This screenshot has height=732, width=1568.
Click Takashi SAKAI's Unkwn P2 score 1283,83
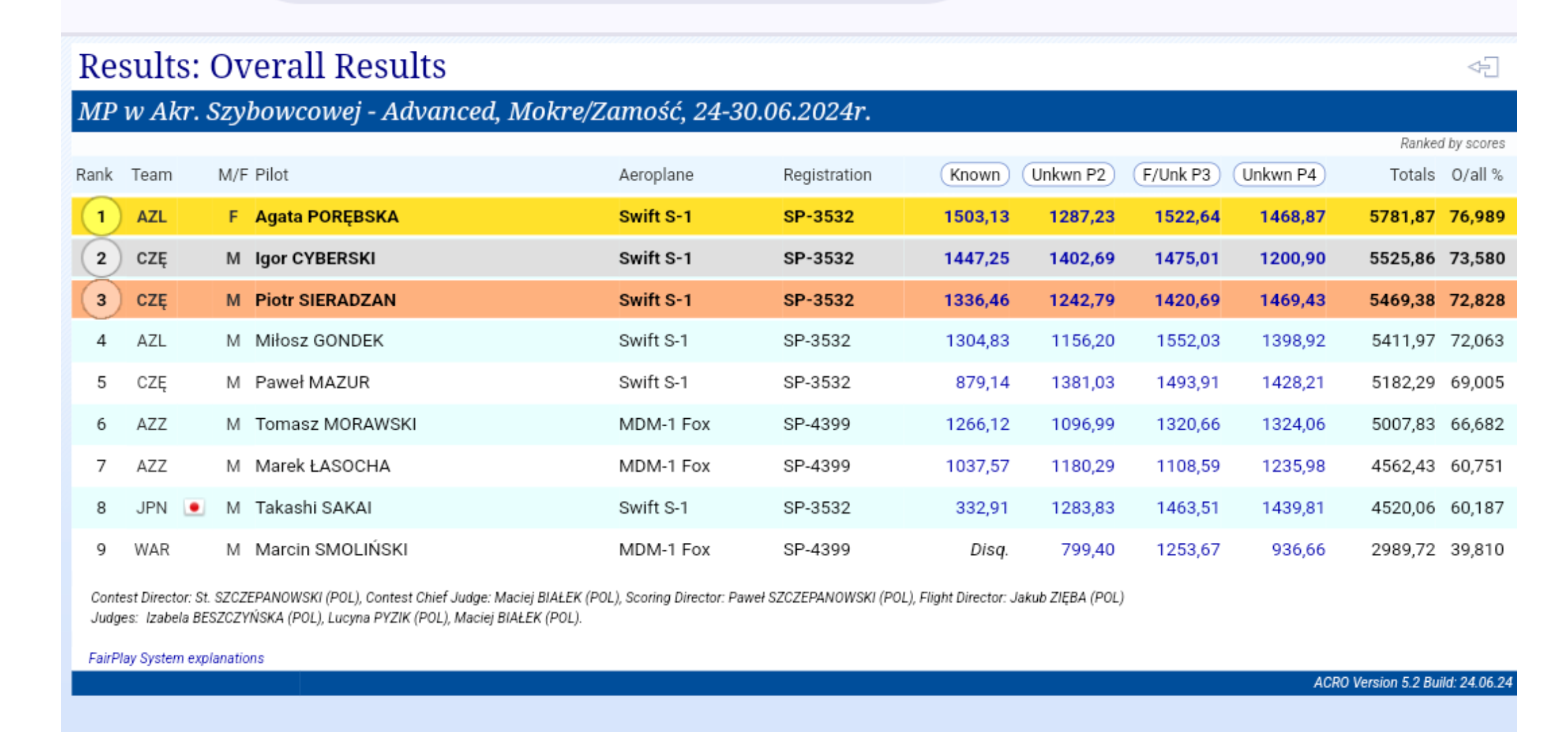coord(1083,508)
